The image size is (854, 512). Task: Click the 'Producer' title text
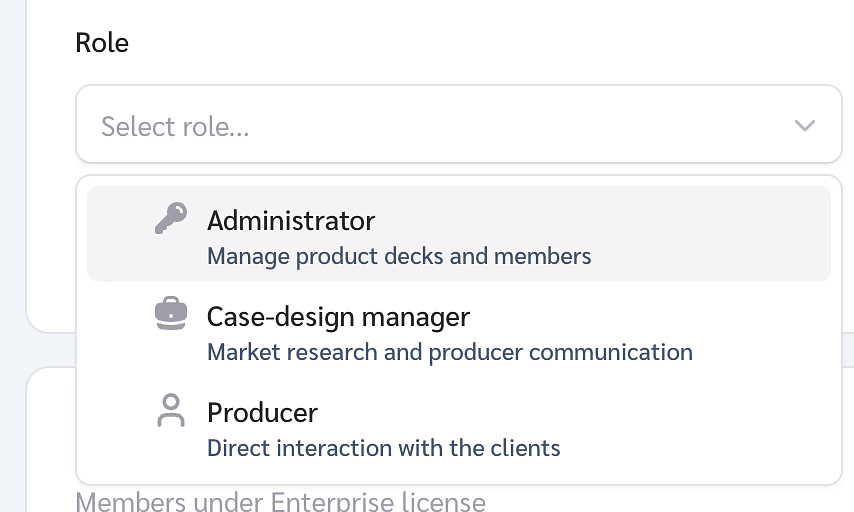(x=262, y=412)
